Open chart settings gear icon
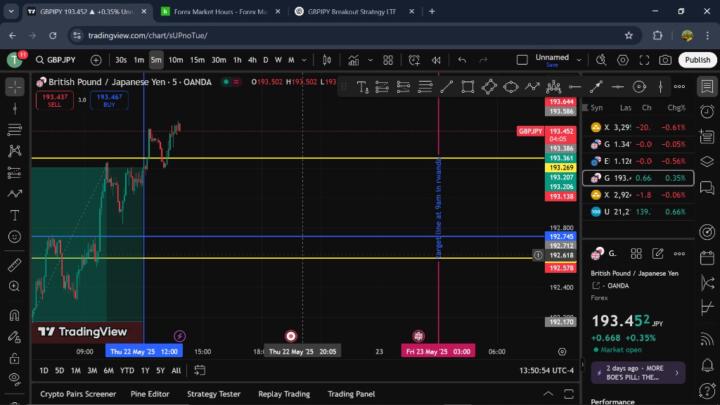The height and width of the screenshot is (405, 720). pyautogui.click(x=623, y=60)
